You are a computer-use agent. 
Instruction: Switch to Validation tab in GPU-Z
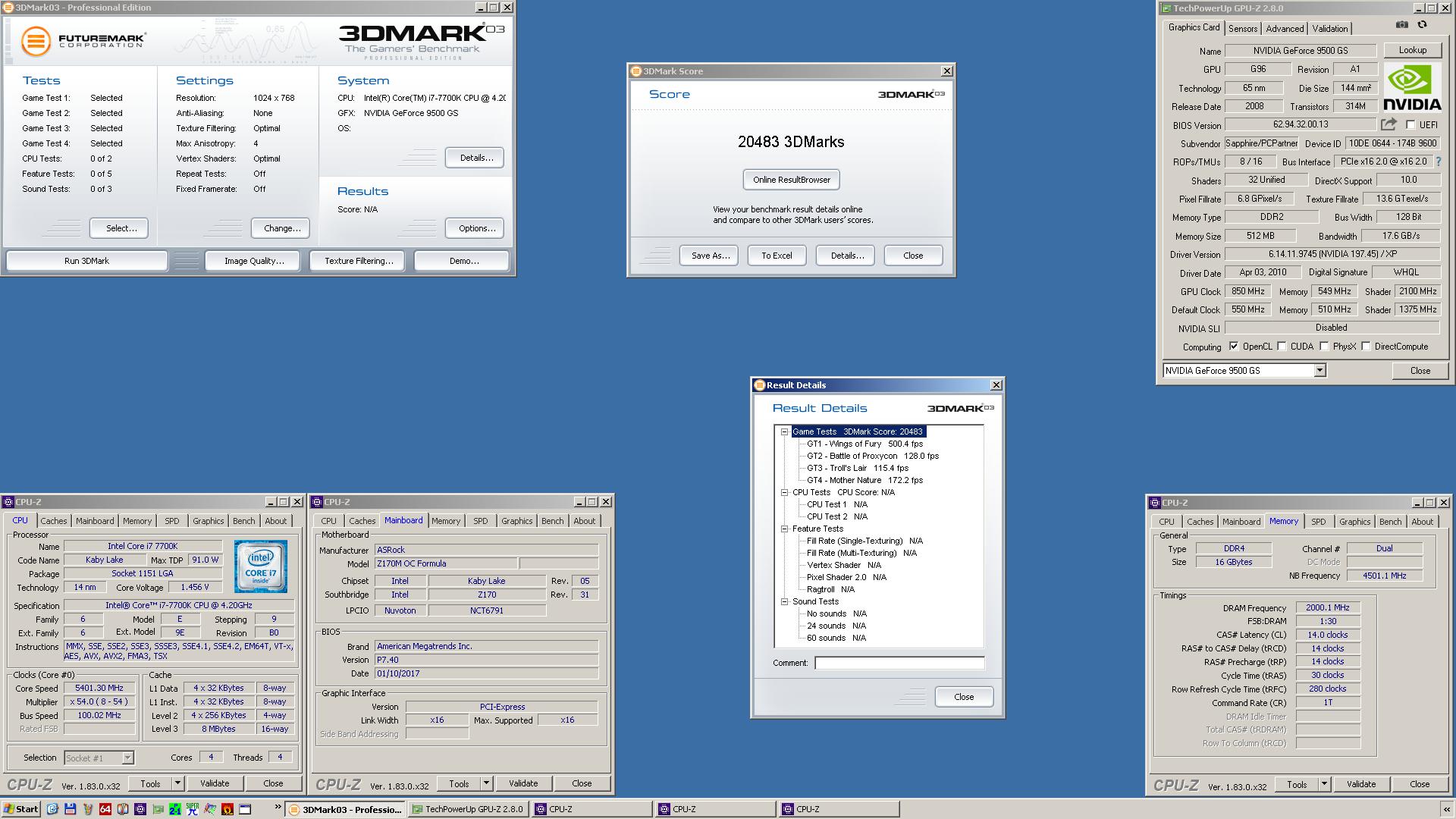[x=1330, y=29]
